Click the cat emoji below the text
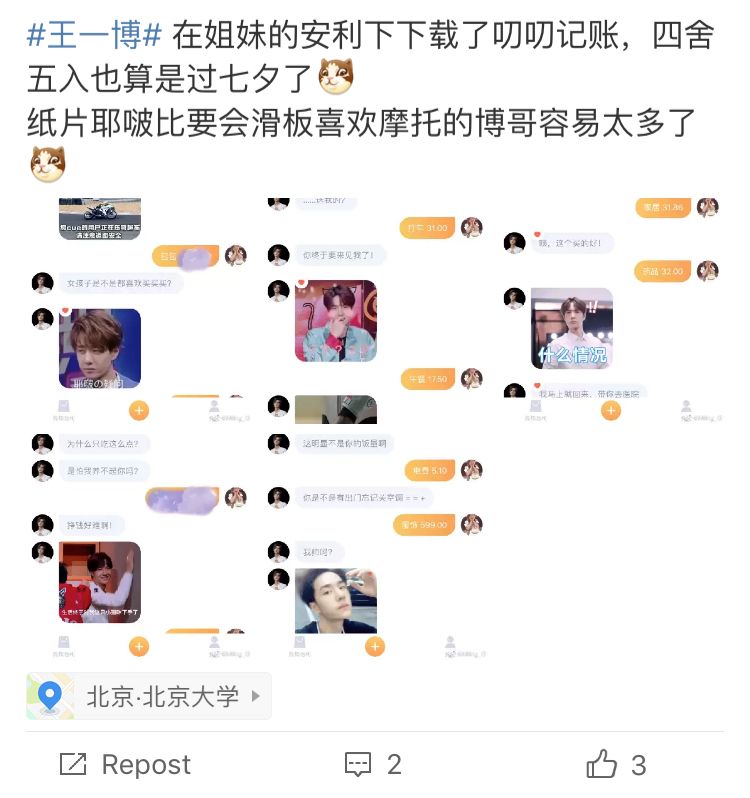The image size is (750, 798). point(48,164)
